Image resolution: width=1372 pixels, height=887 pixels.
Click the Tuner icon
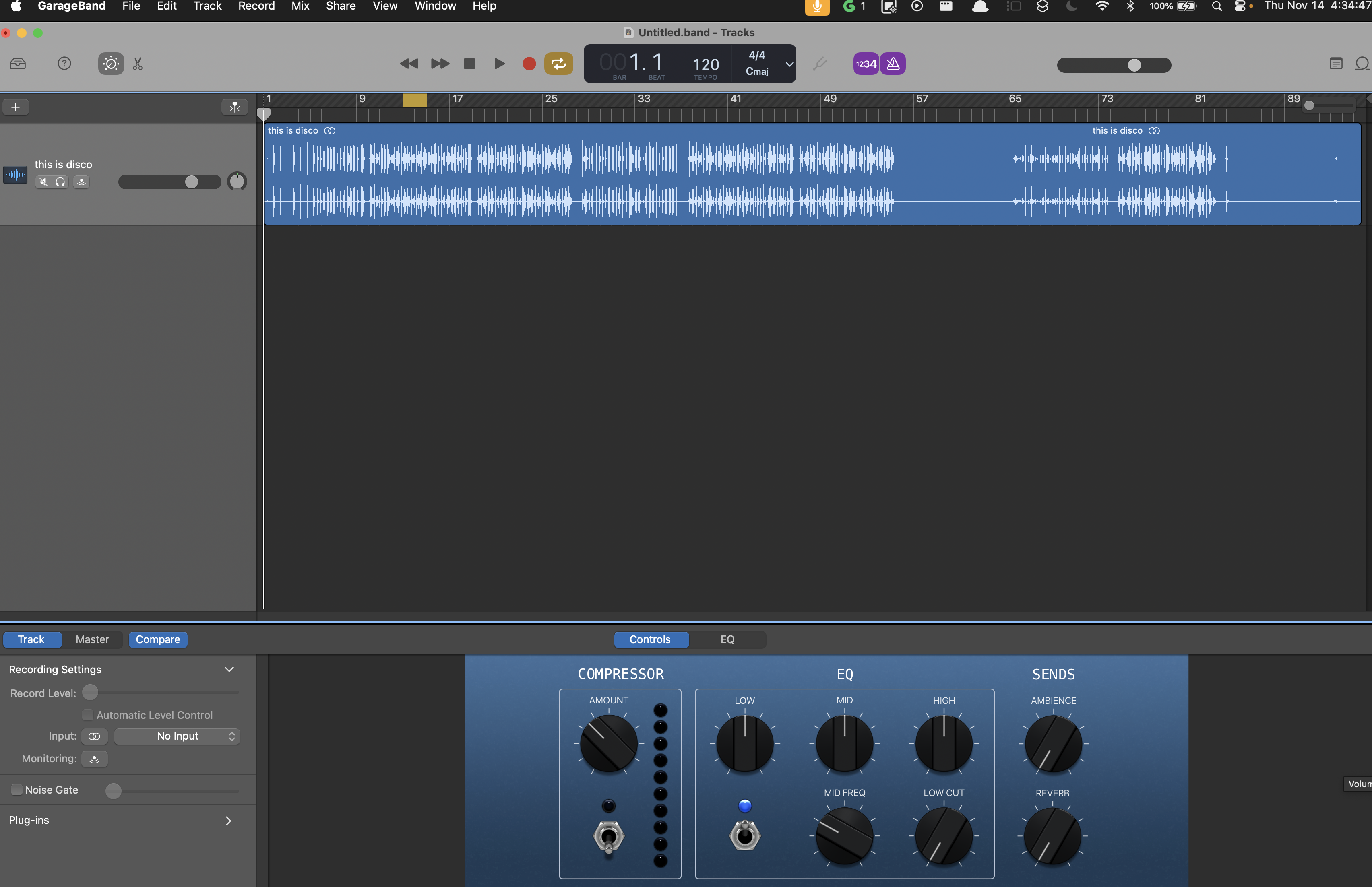click(820, 63)
